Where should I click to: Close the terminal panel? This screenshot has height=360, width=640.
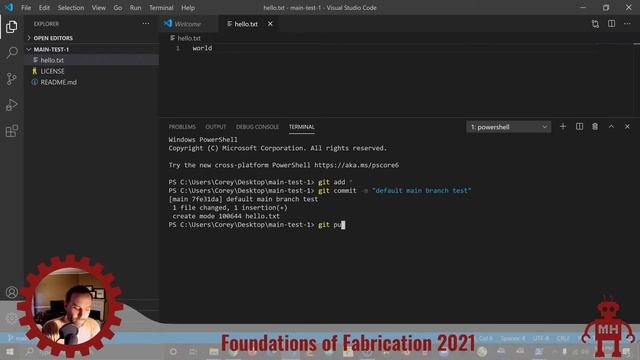pyautogui.click(x=627, y=127)
